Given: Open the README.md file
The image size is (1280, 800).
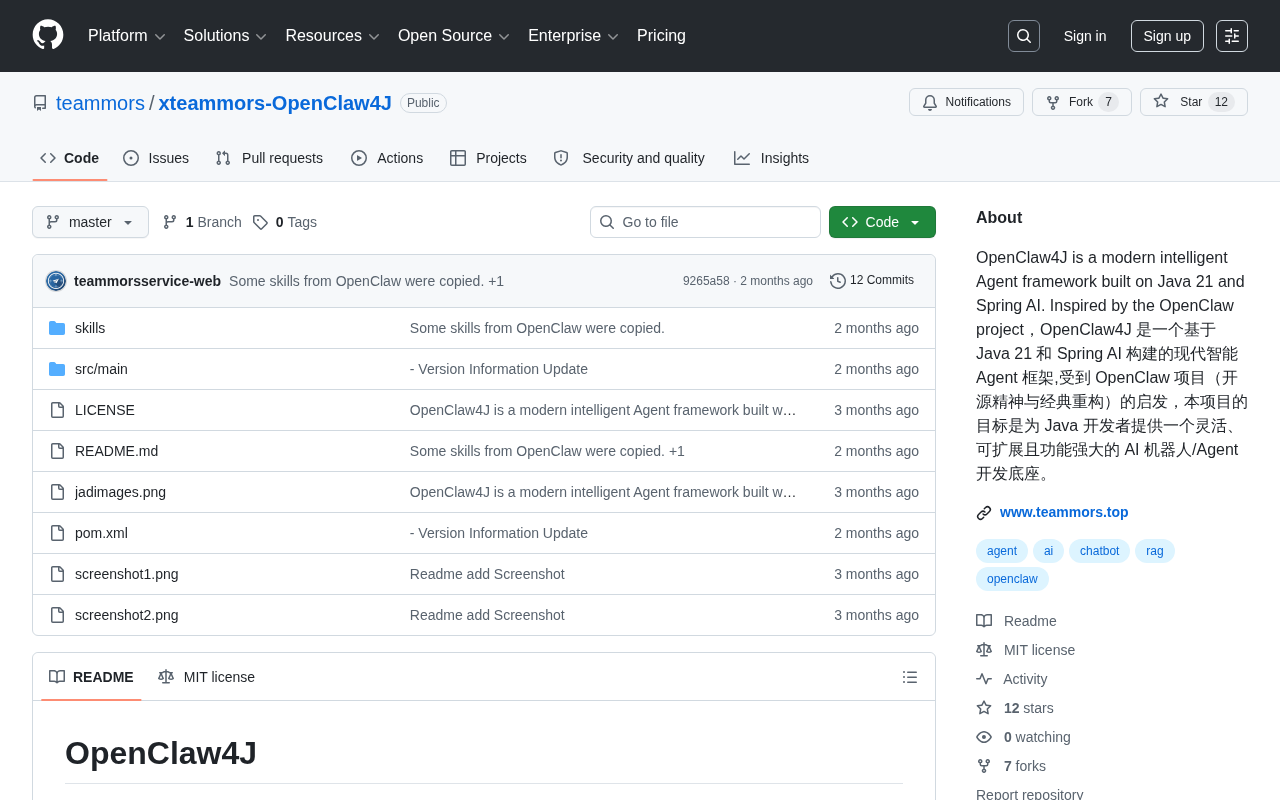Looking at the screenshot, I should [x=116, y=451].
